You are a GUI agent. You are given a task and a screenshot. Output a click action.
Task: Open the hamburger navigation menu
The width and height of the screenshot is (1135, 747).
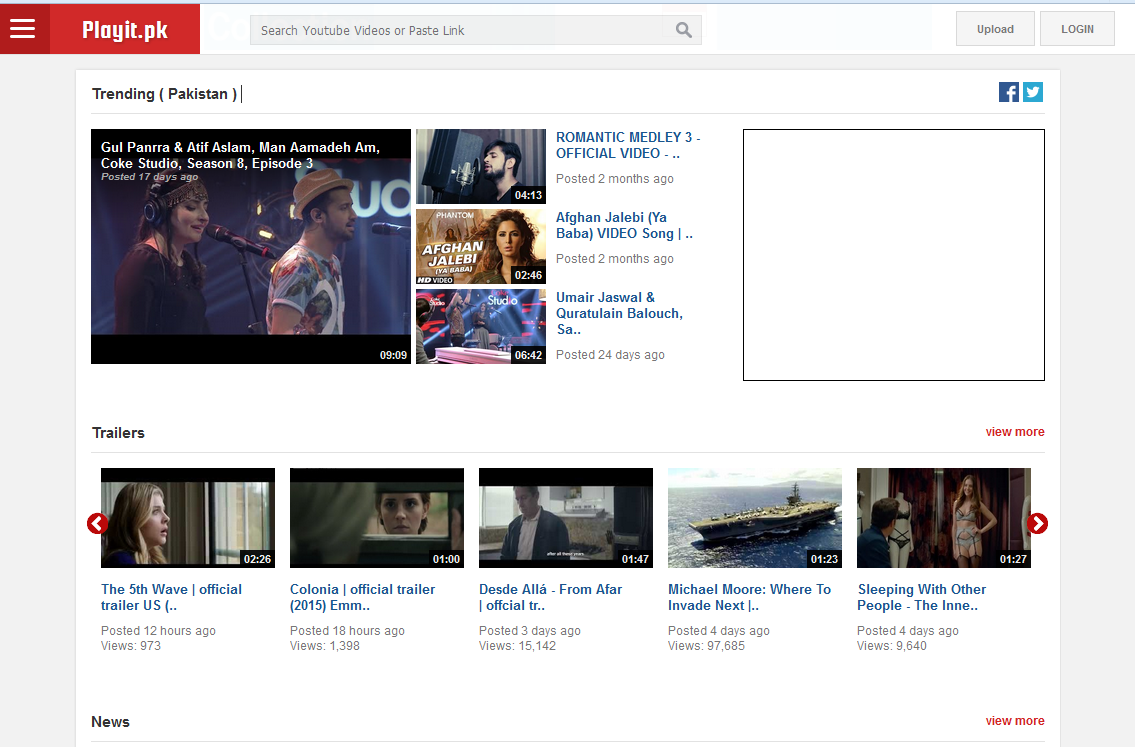point(24,28)
